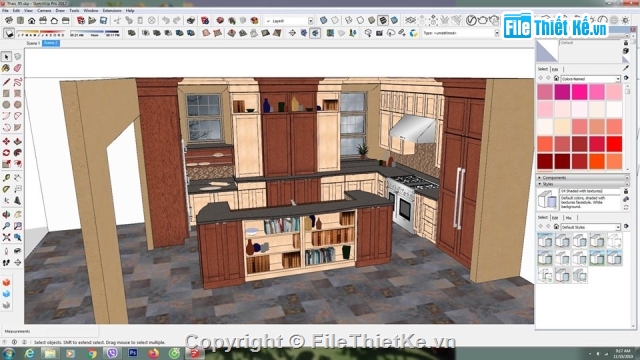Select the first default style thumbnail
The image size is (640, 360).
coord(545,240)
